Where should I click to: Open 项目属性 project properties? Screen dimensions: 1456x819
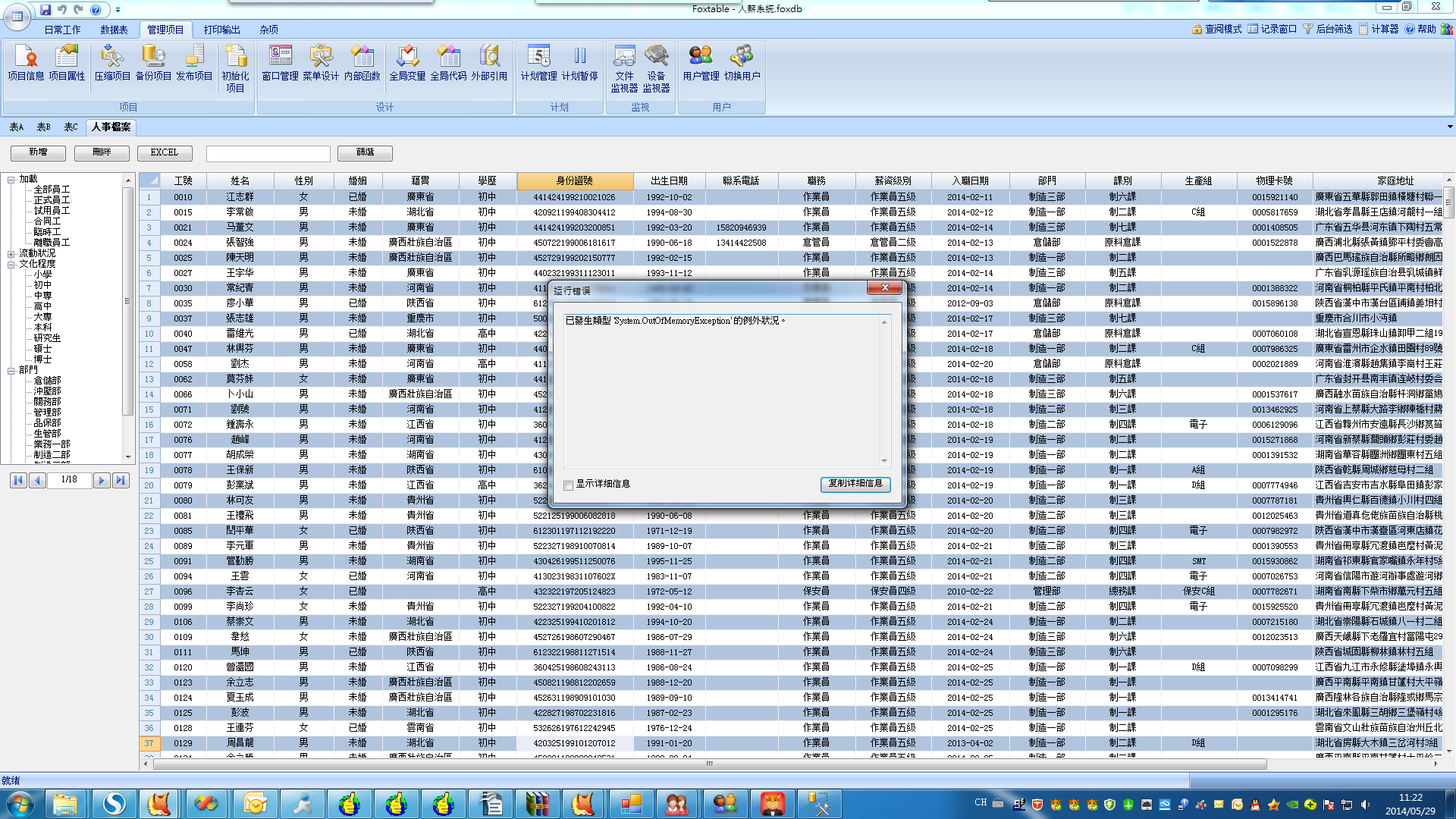[x=67, y=62]
